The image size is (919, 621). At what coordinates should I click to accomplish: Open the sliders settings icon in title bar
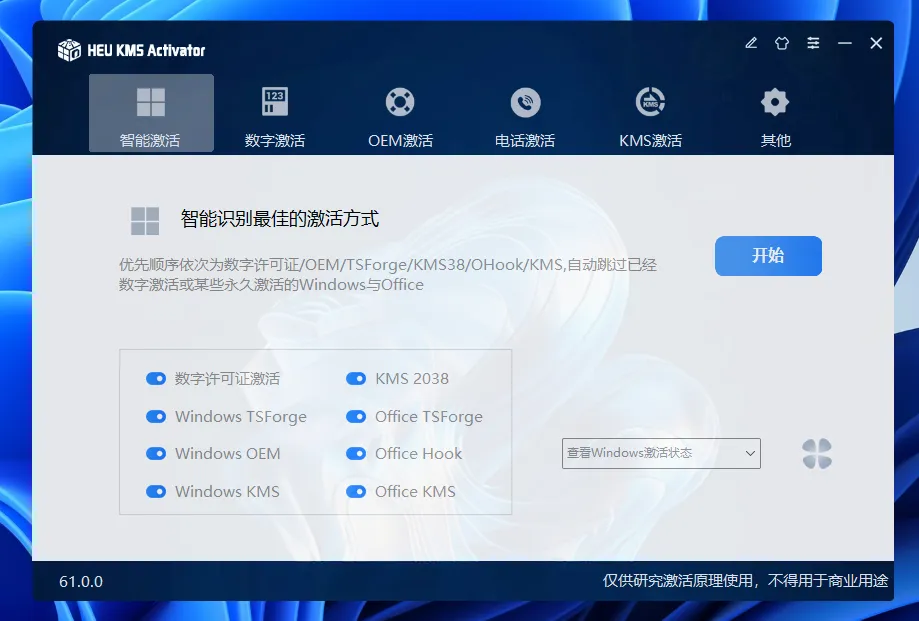813,43
